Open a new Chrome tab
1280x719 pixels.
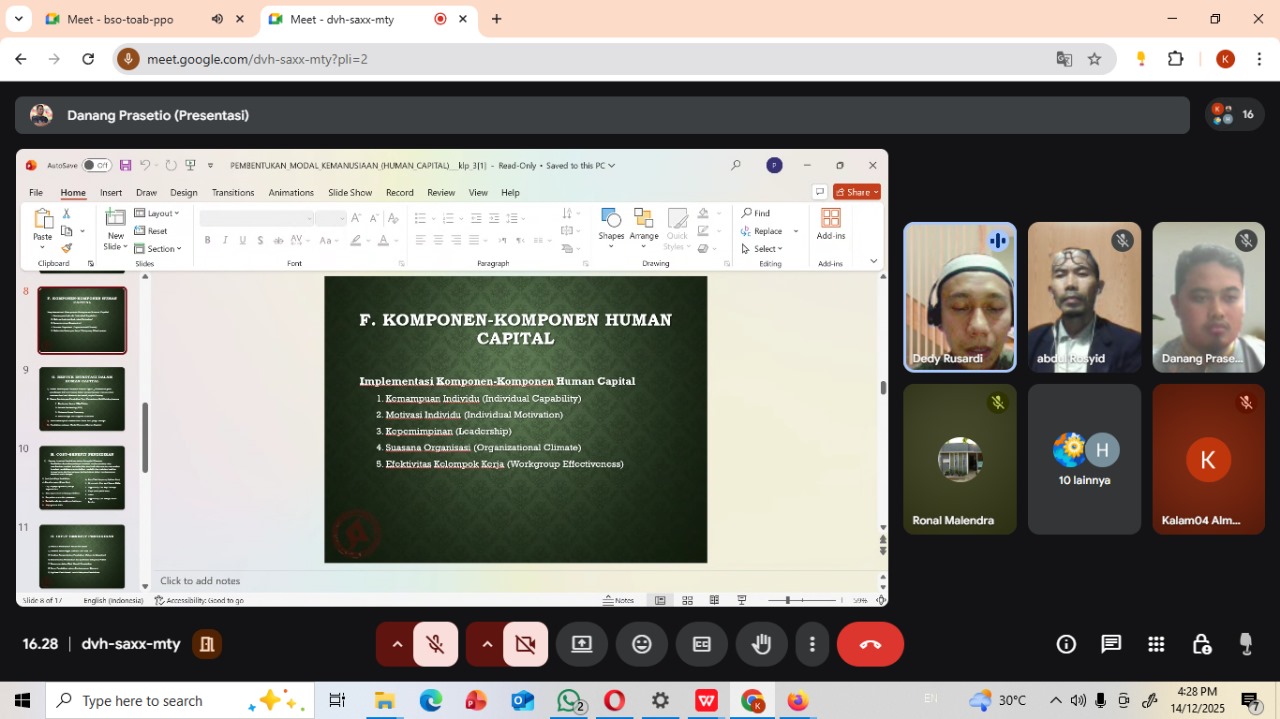pos(497,19)
